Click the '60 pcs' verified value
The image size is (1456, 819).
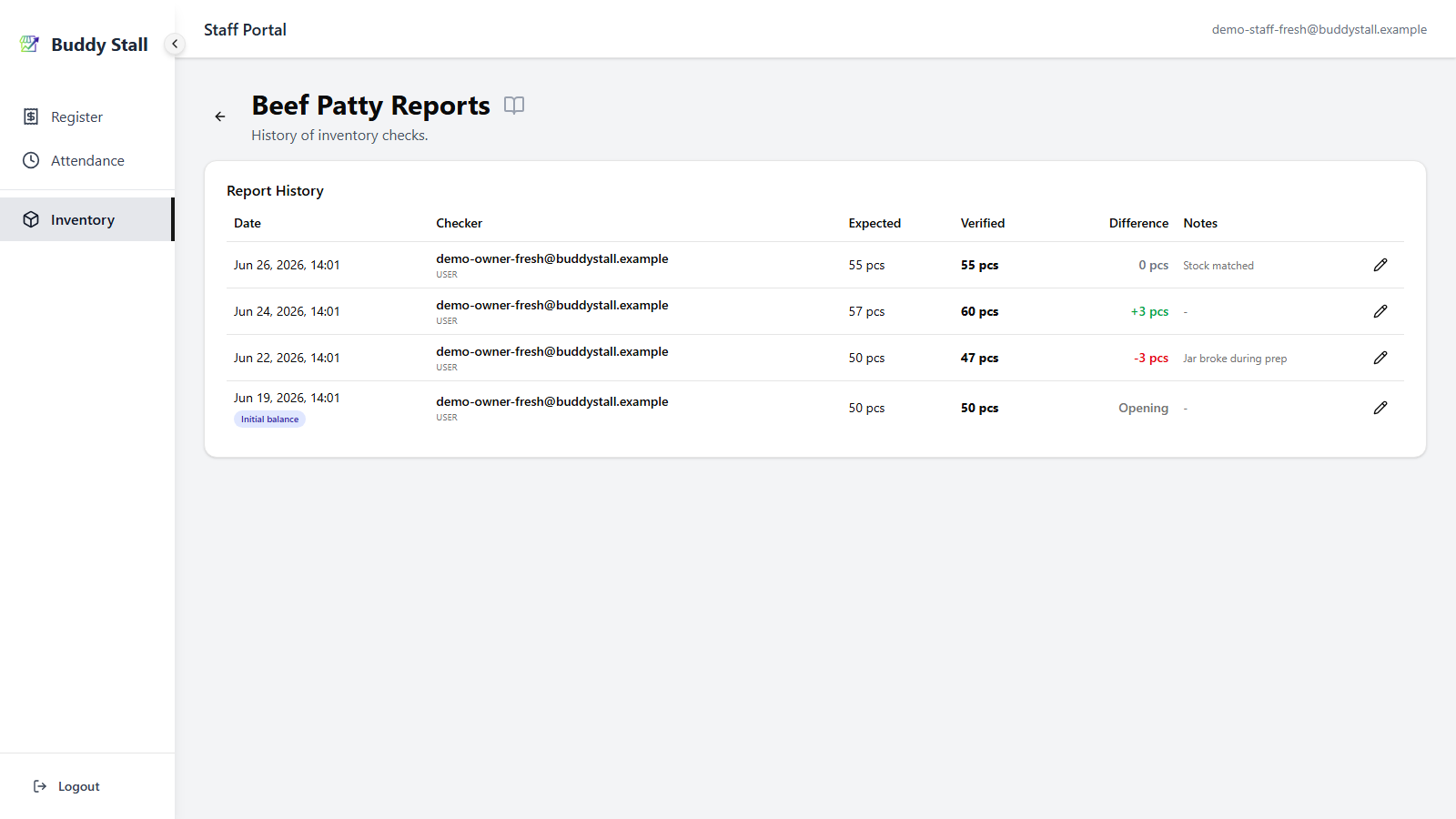979,311
